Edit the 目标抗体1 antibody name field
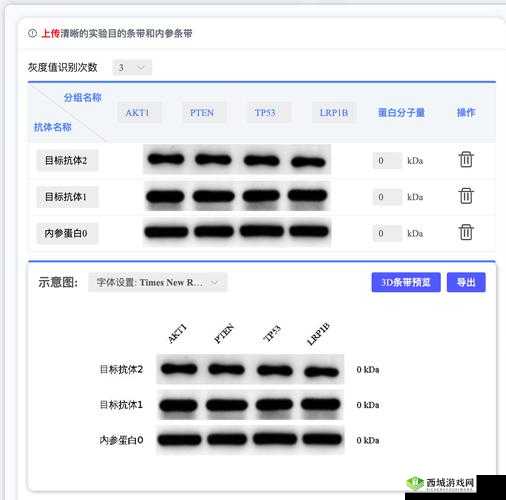Viewport: 506px width, 500px height. [67, 197]
